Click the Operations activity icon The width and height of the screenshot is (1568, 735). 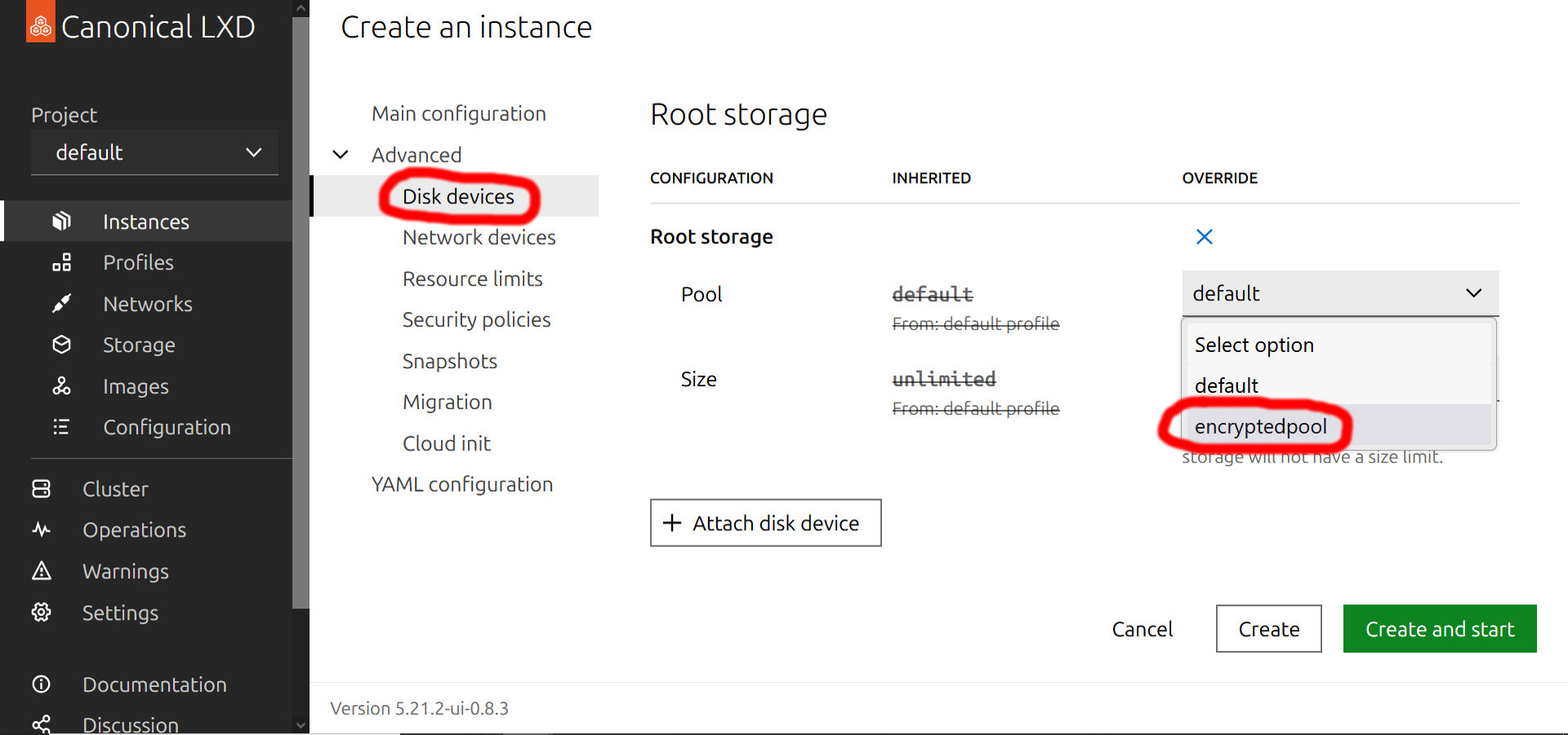(x=41, y=529)
